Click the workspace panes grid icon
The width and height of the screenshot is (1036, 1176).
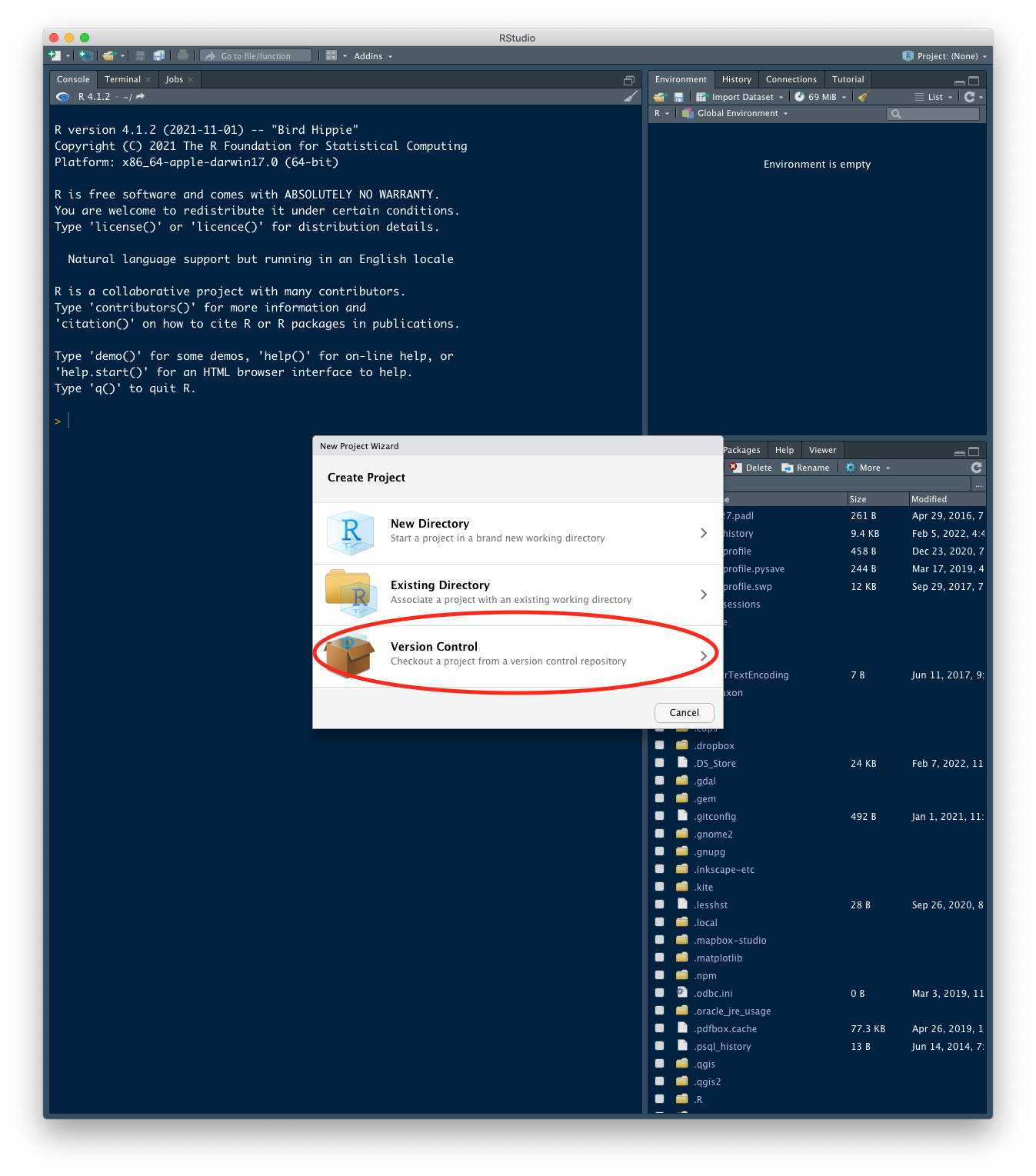point(331,55)
